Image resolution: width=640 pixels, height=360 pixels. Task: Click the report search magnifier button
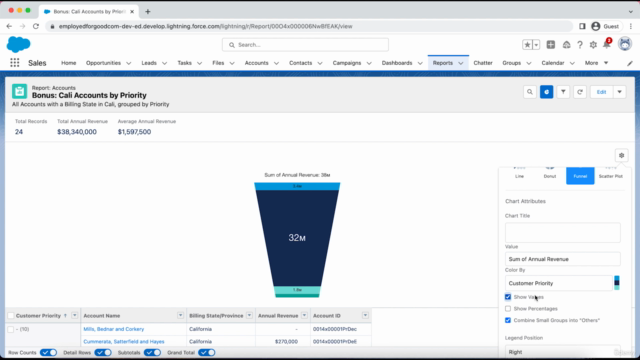[530, 92]
